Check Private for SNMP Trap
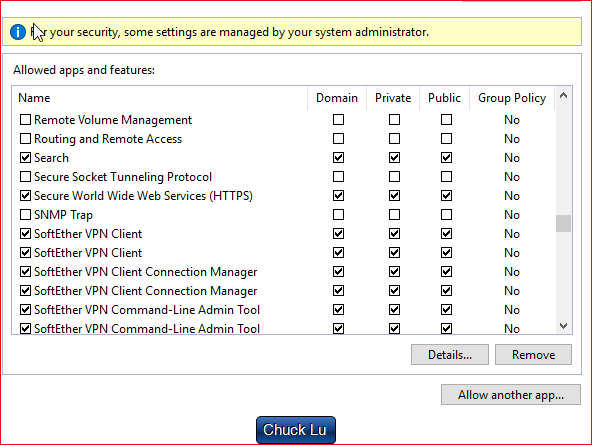592x445 pixels. 394,214
